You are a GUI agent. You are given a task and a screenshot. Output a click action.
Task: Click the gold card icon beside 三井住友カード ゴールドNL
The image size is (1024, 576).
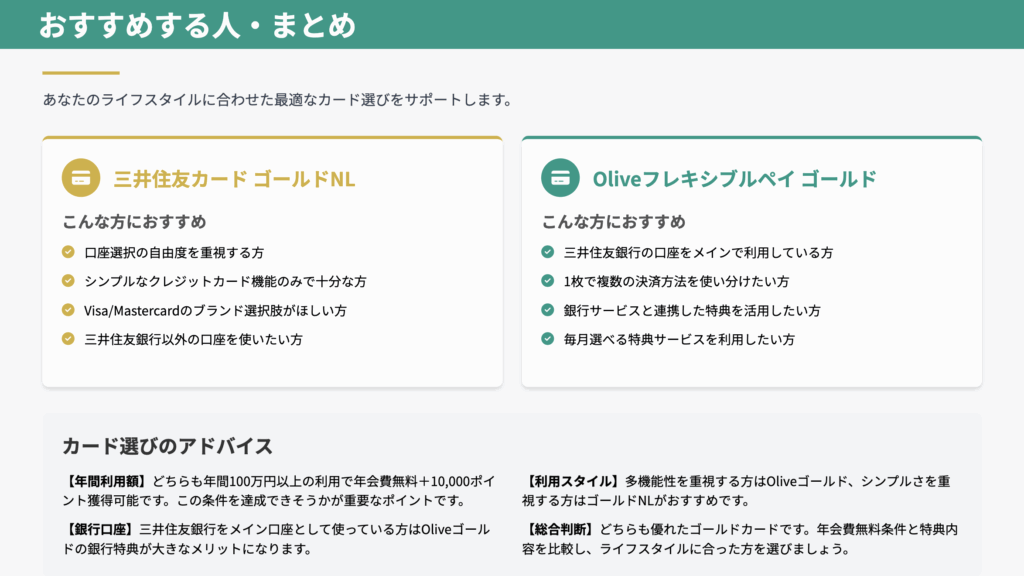tap(82, 179)
